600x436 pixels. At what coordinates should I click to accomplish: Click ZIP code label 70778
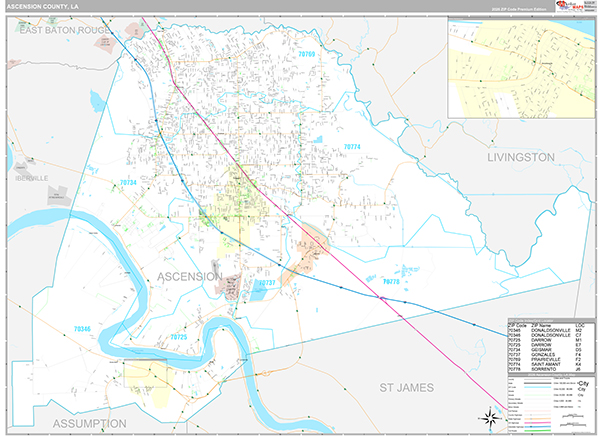(391, 281)
